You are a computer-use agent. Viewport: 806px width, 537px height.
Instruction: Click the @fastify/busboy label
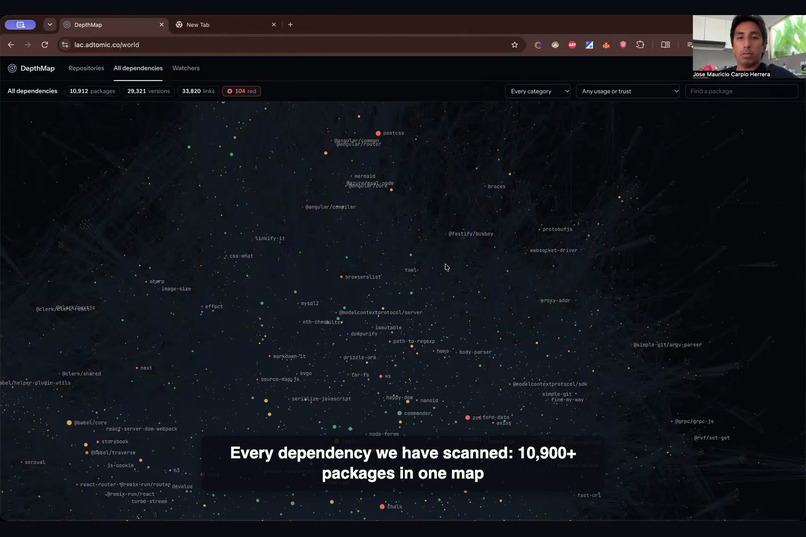471,234
